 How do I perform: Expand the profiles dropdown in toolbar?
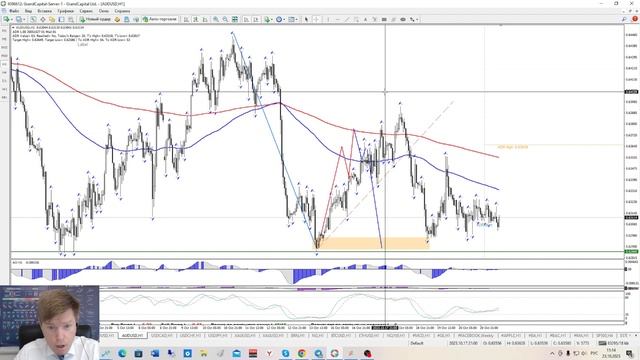click(24, 19)
